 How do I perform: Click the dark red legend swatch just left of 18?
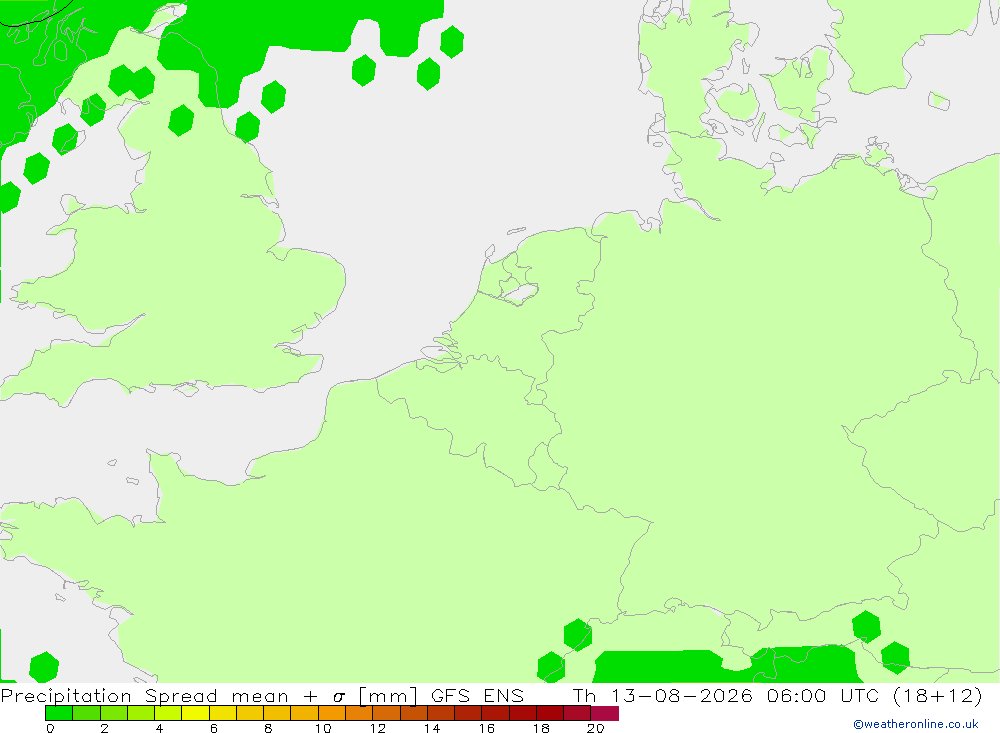pyautogui.click(x=523, y=713)
